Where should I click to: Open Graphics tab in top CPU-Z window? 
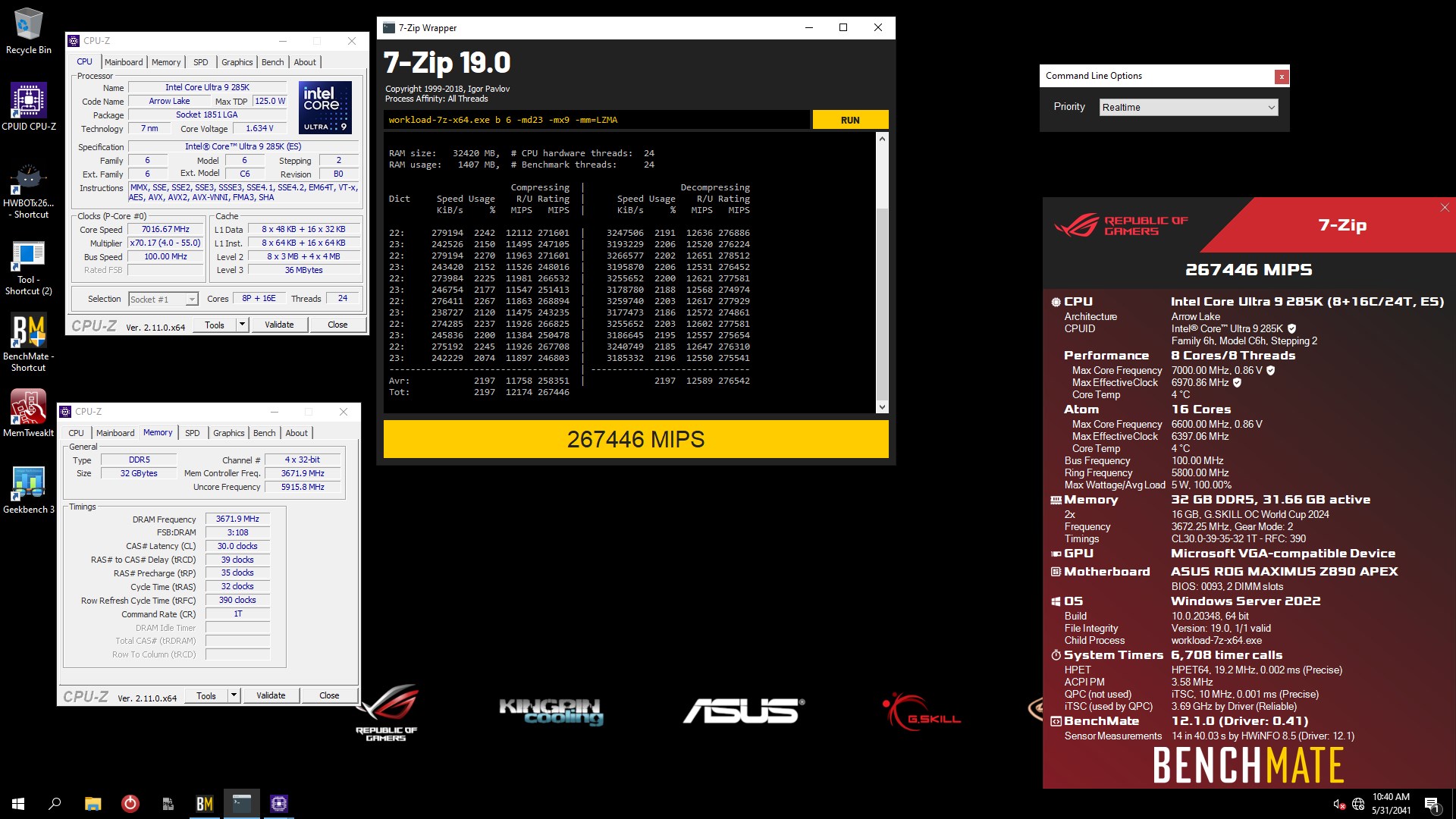coord(237,62)
